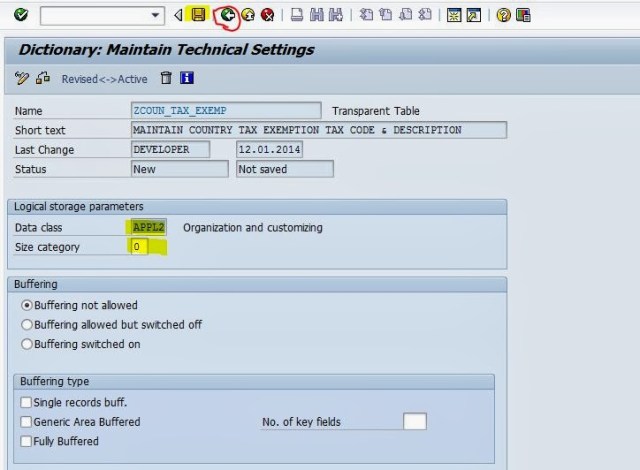Click the Revised<->Active button

click(103, 79)
